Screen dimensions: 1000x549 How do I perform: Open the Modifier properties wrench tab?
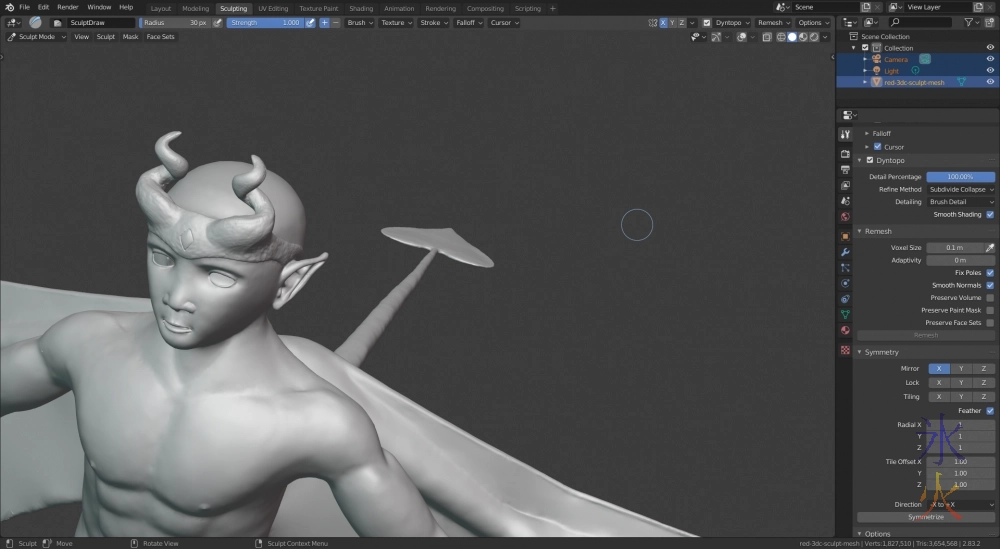point(845,252)
